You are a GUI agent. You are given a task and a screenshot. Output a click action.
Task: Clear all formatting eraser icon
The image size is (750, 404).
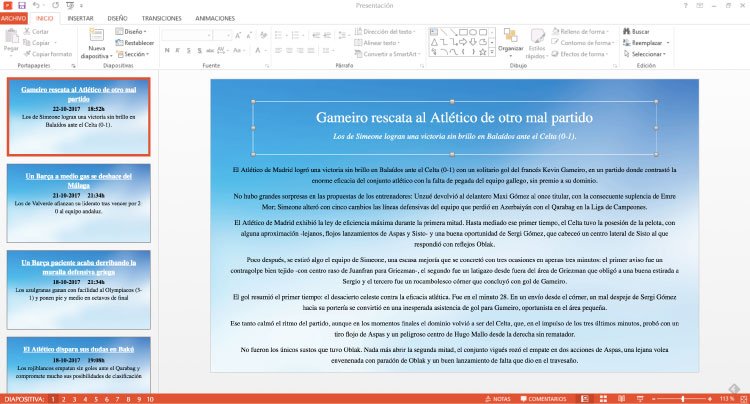(264, 36)
